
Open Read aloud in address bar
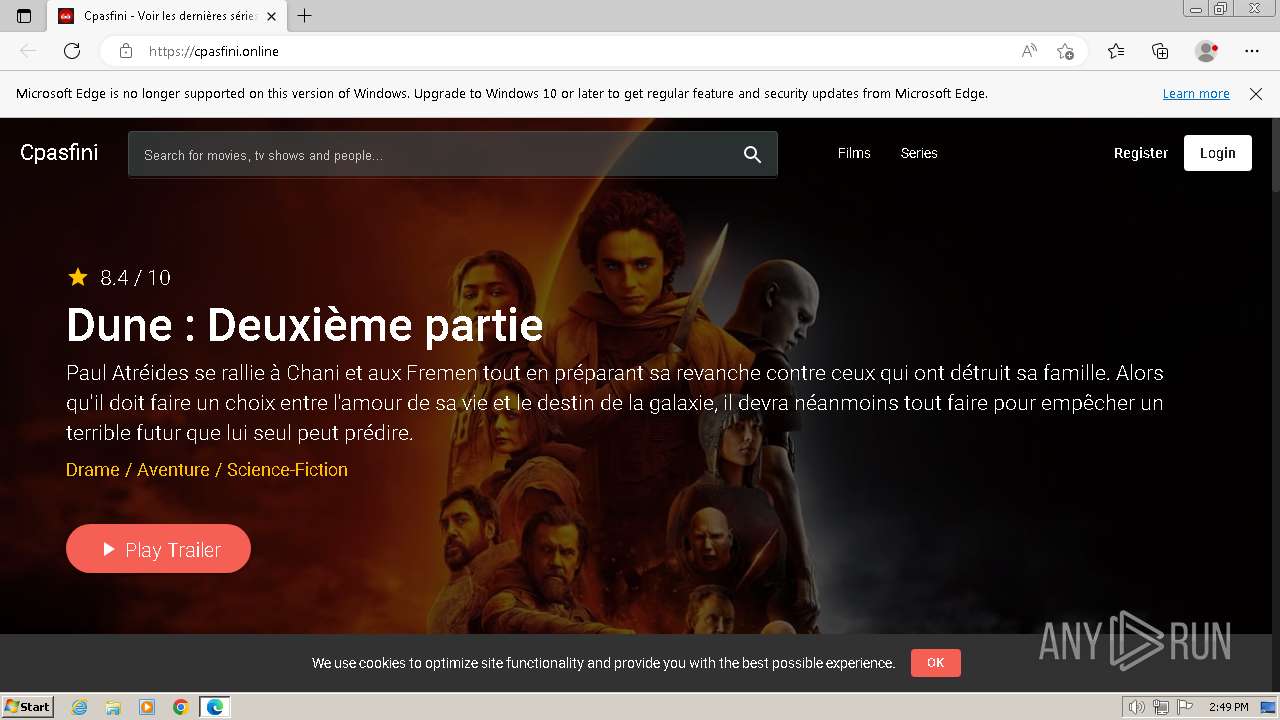pyautogui.click(x=1029, y=51)
